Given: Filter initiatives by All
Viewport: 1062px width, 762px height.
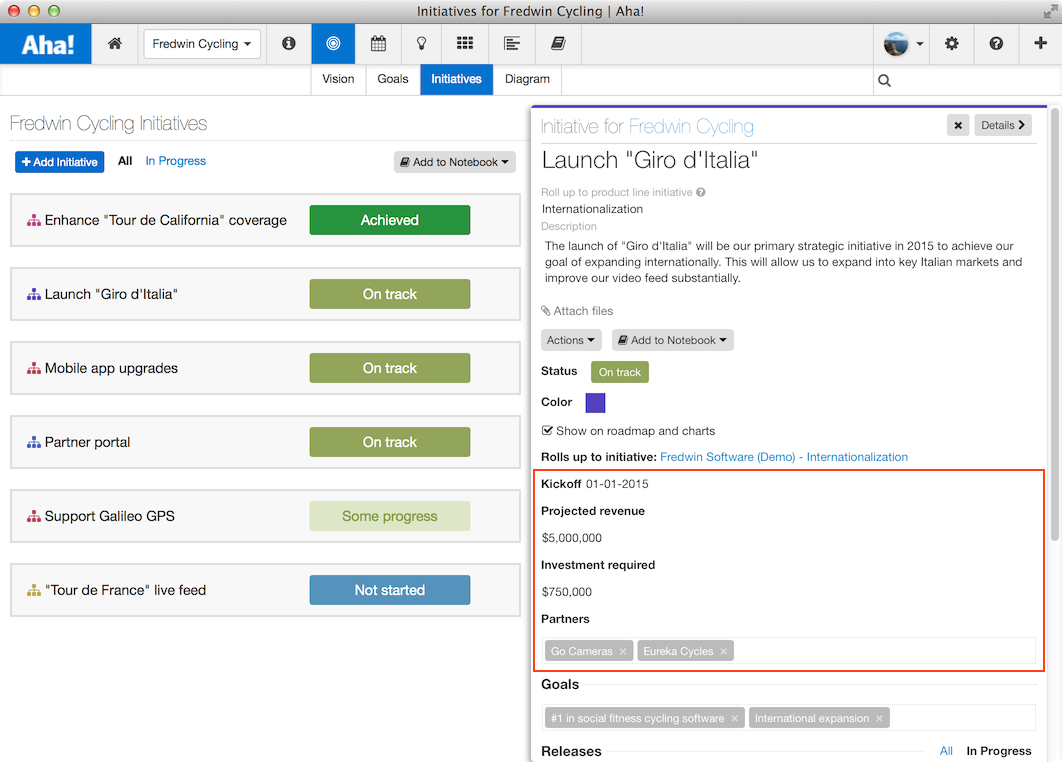Looking at the screenshot, I should [125, 161].
